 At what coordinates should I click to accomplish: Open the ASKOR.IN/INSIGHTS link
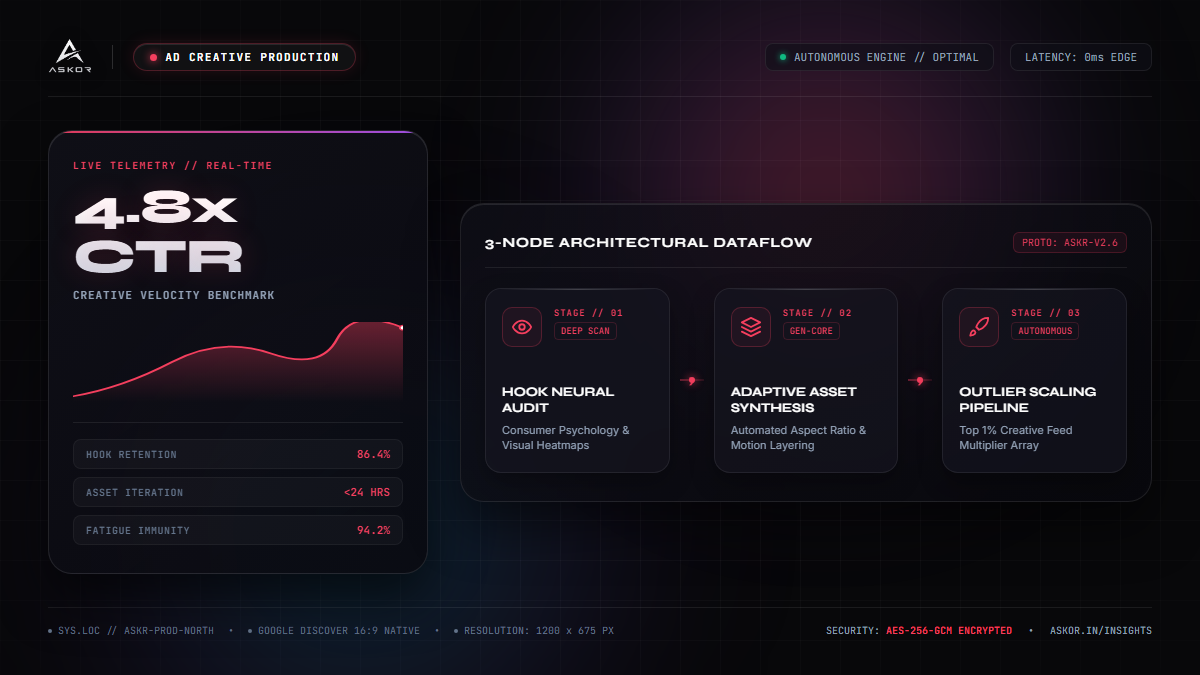[x=1101, y=631]
